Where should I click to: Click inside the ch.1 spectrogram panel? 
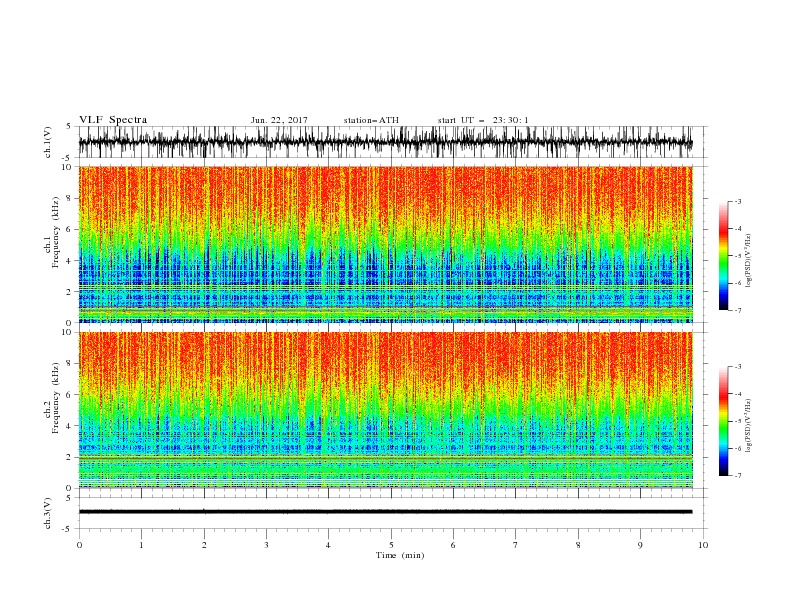(385, 244)
